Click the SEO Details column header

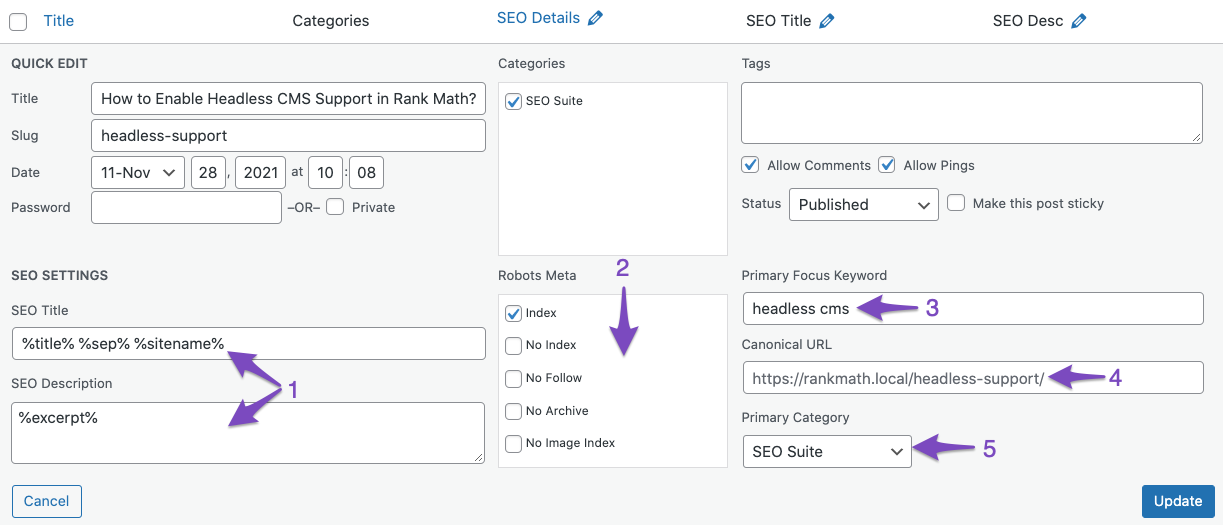(538, 18)
